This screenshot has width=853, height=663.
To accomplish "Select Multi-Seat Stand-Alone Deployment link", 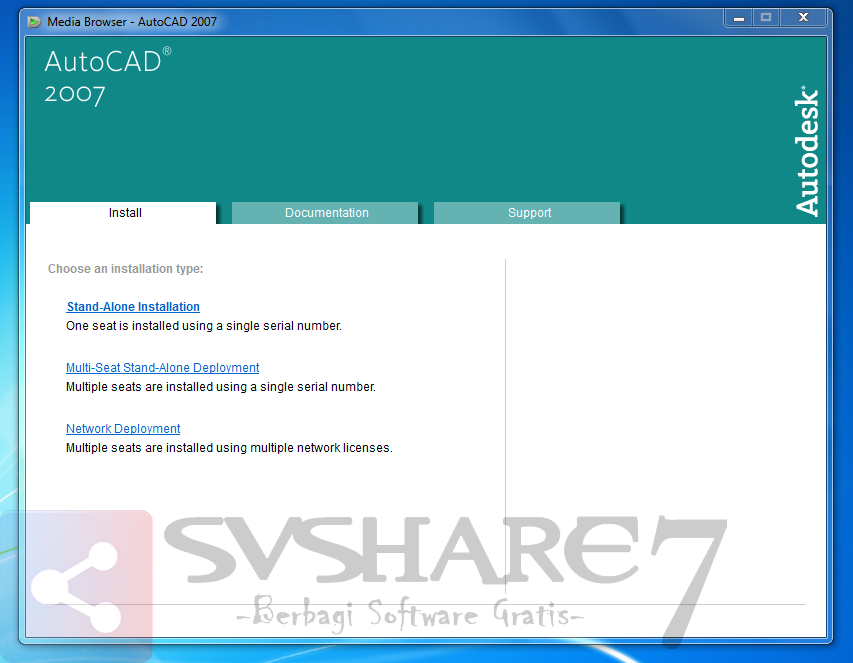I will pos(163,368).
